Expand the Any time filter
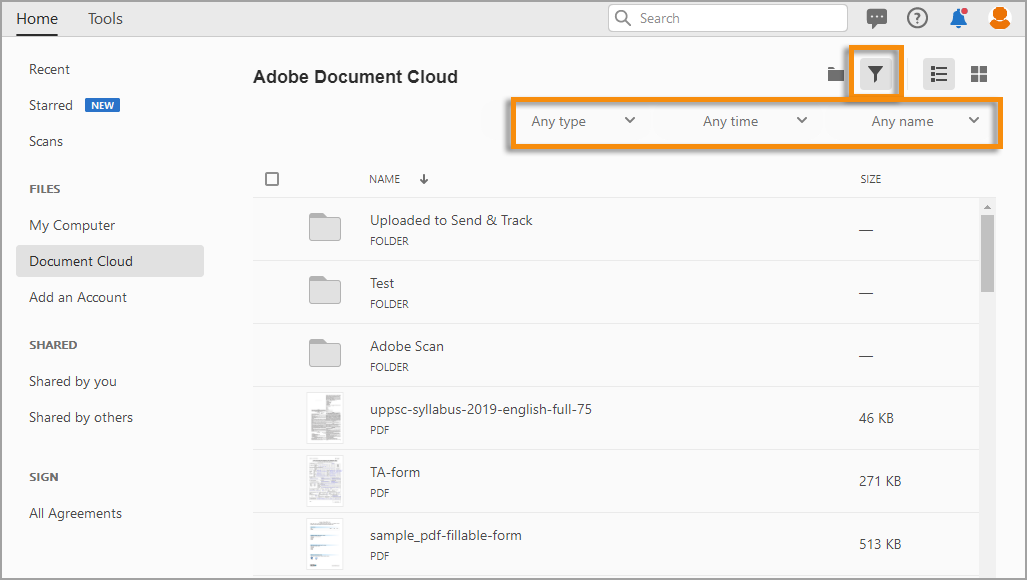This screenshot has width=1027, height=580. 755,120
